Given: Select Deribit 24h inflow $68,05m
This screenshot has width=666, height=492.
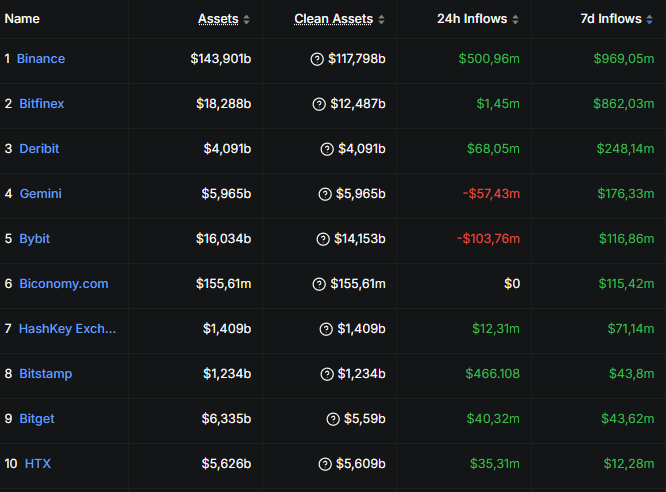Looking at the screenshot, I should pos(493,149).
